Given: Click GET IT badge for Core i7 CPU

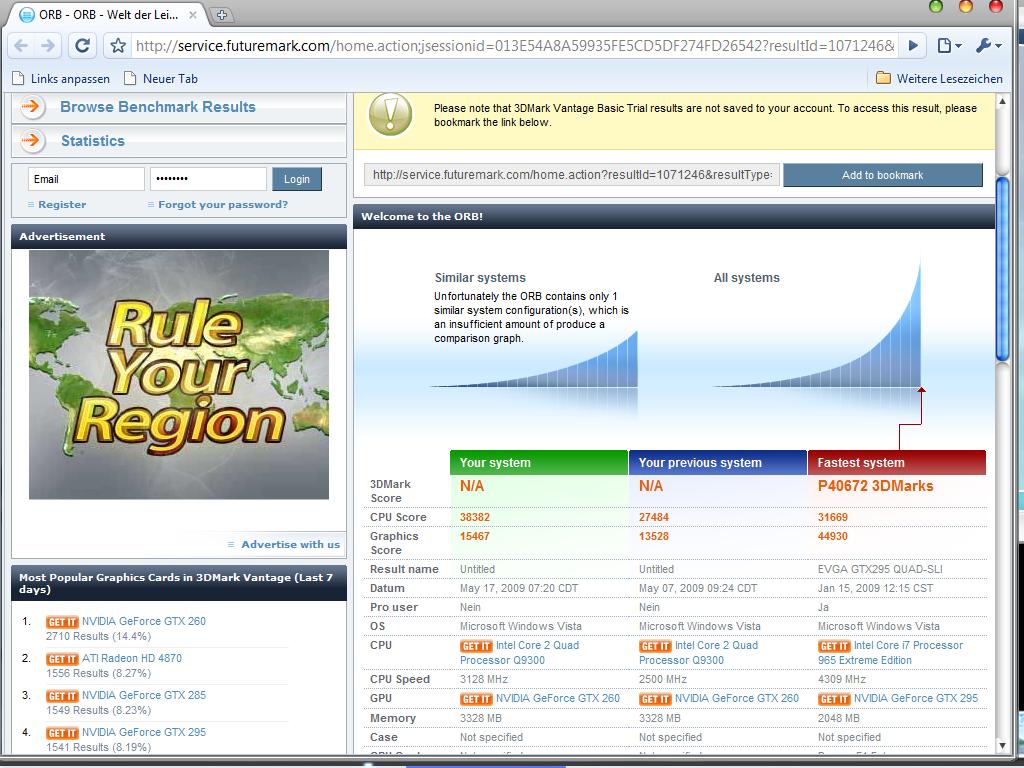Looking at the screenshot, I should click(x=834, y=646).
